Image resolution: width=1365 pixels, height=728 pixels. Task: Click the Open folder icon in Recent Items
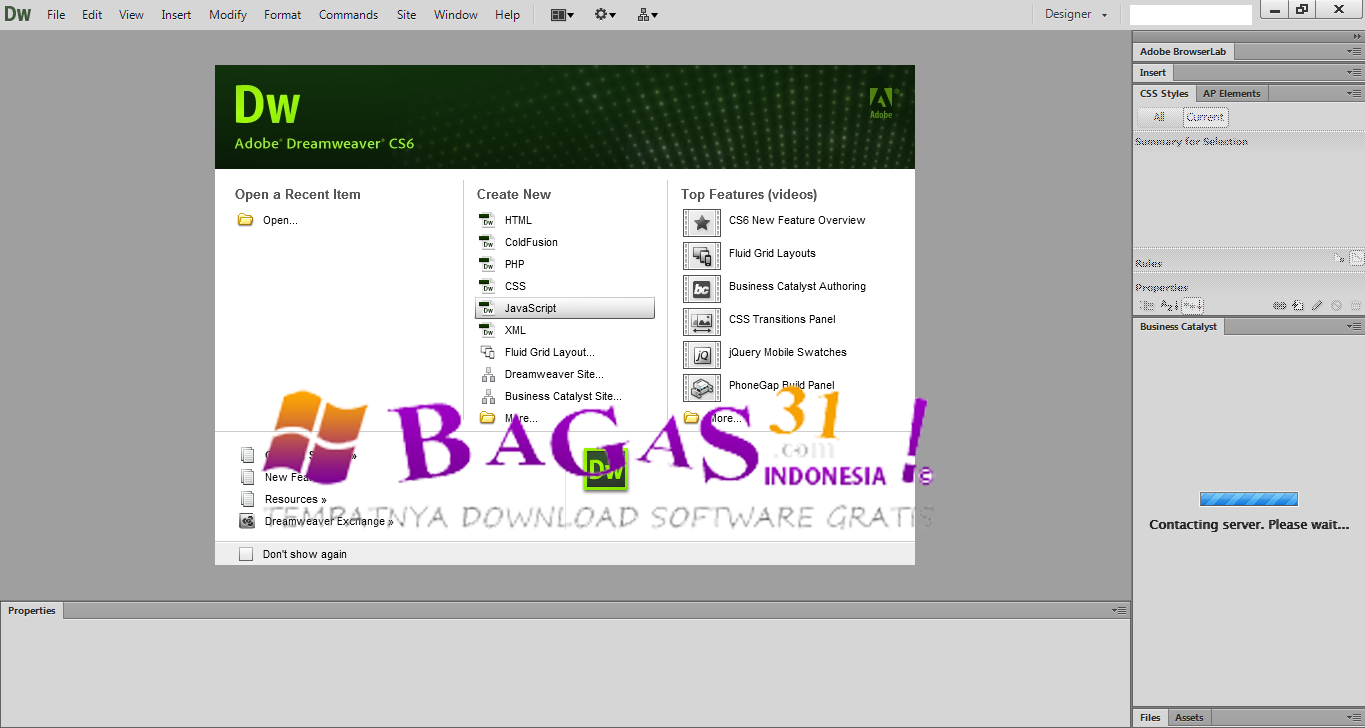point(245,220)
